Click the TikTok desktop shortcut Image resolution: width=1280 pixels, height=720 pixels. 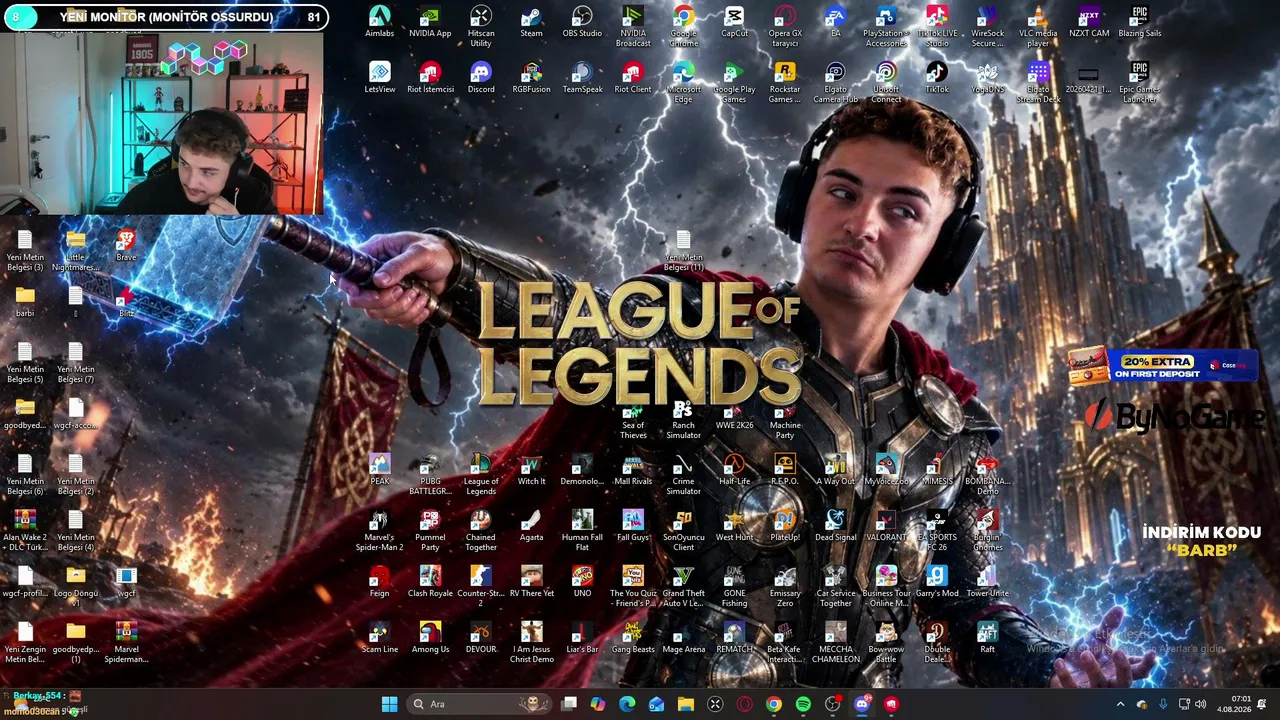pyautogui.click(x=937, y=78)
